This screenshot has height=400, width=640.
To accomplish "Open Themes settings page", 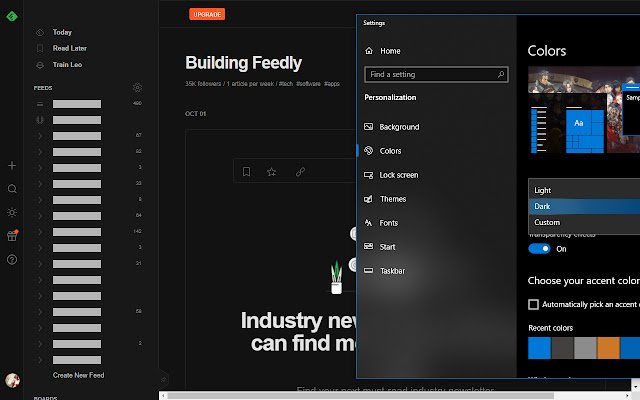I will 393,199.
